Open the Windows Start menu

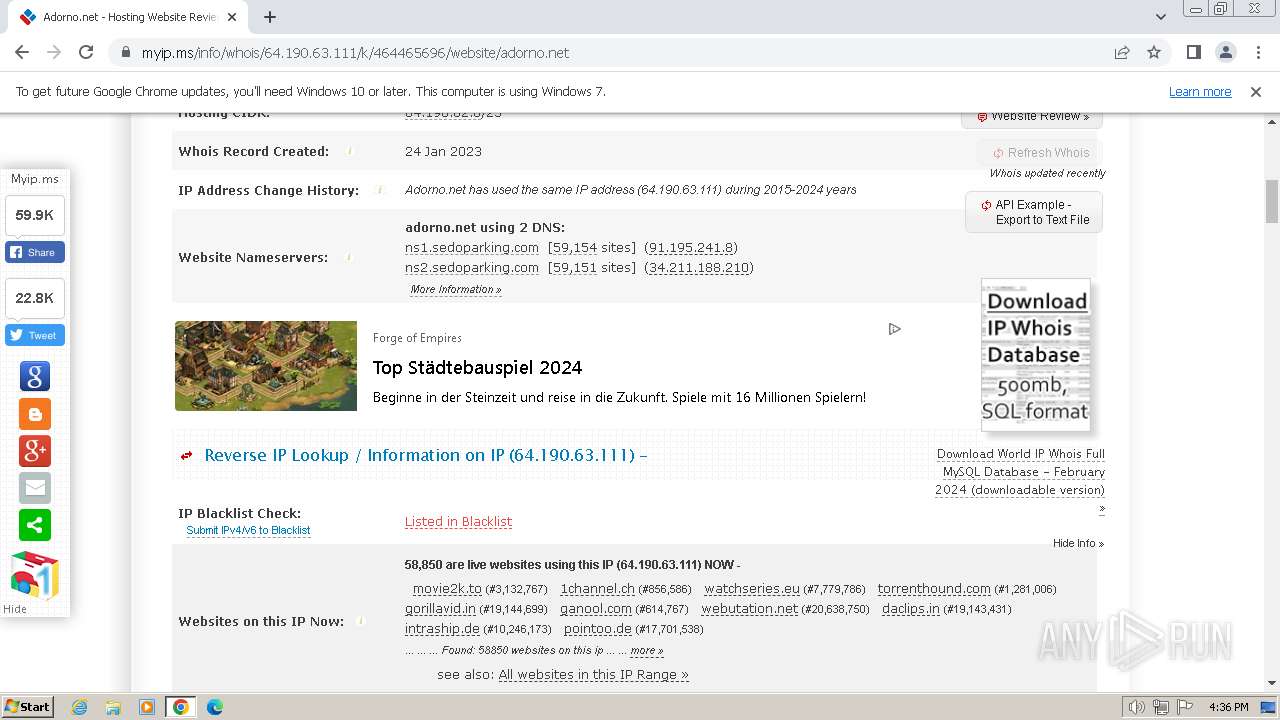coord(28,706)
